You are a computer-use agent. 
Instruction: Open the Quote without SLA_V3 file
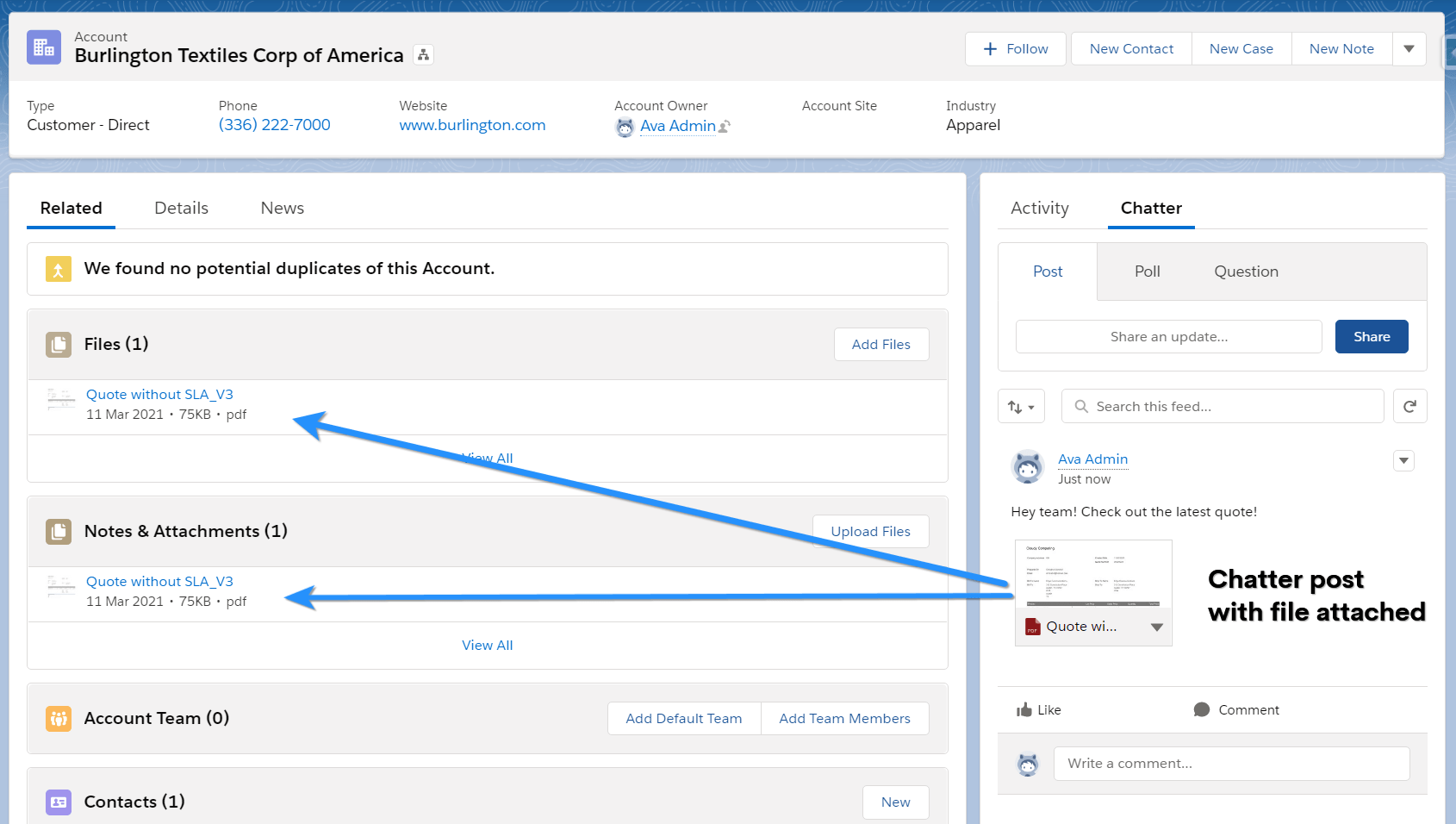pyautogui.click(x=159, y=394)
